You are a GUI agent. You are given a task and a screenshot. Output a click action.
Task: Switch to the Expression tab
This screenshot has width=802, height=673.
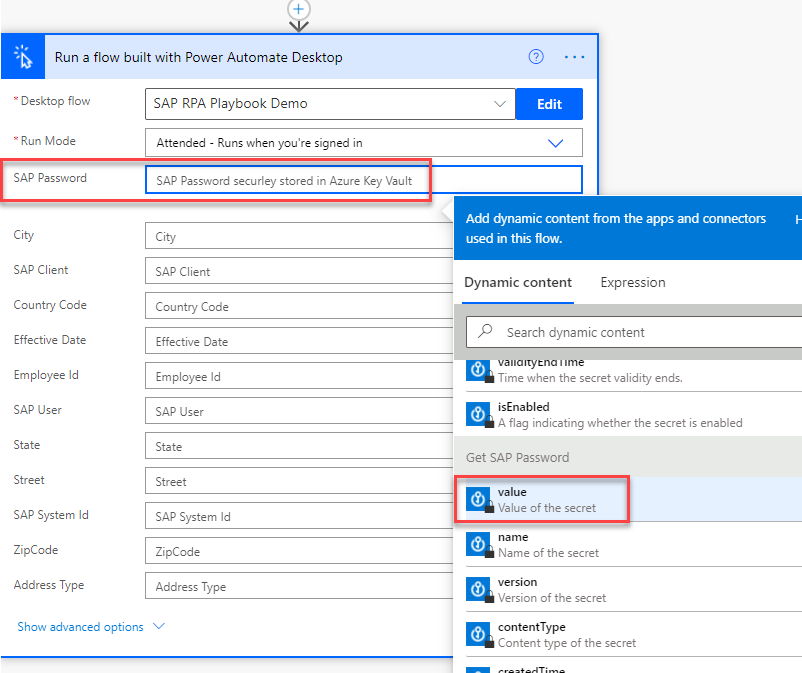coord(633,282)
